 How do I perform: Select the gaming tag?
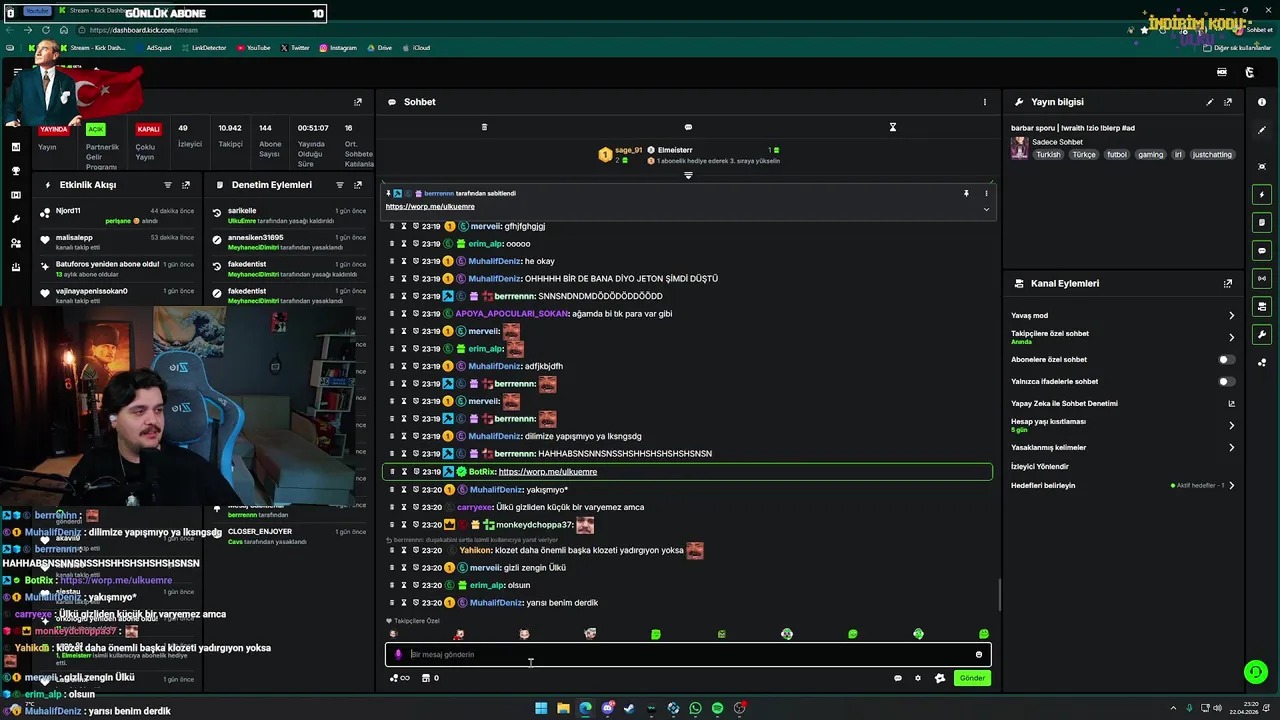coord(1150,155)
